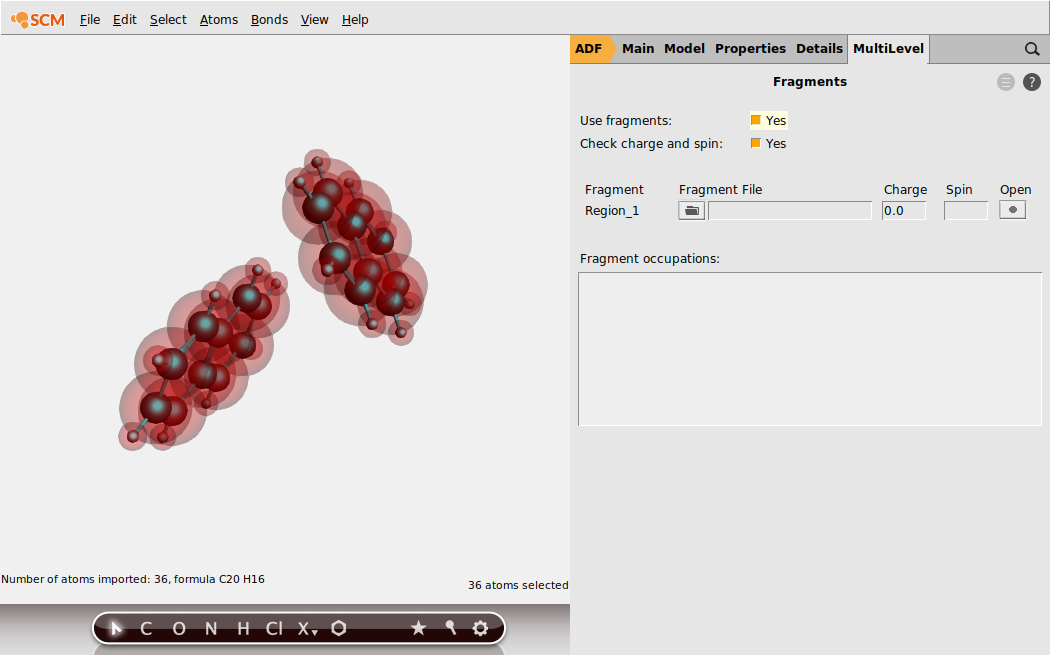This screenshot has width=1050, height=655.
Task: Open the Atoms menu
Action: coord(219,20)
